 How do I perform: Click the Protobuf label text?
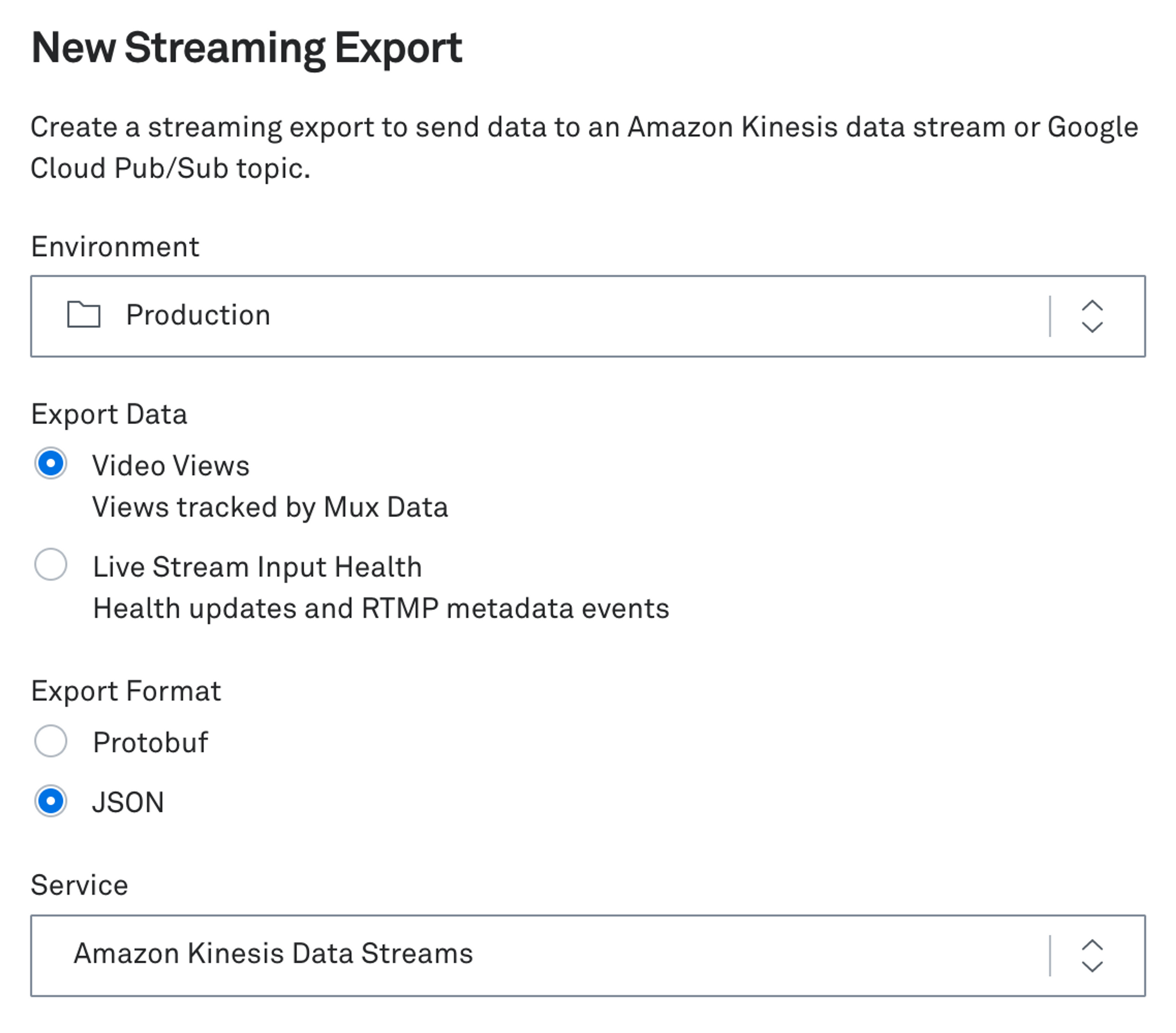pyautogui.click(x=150, y=742)
